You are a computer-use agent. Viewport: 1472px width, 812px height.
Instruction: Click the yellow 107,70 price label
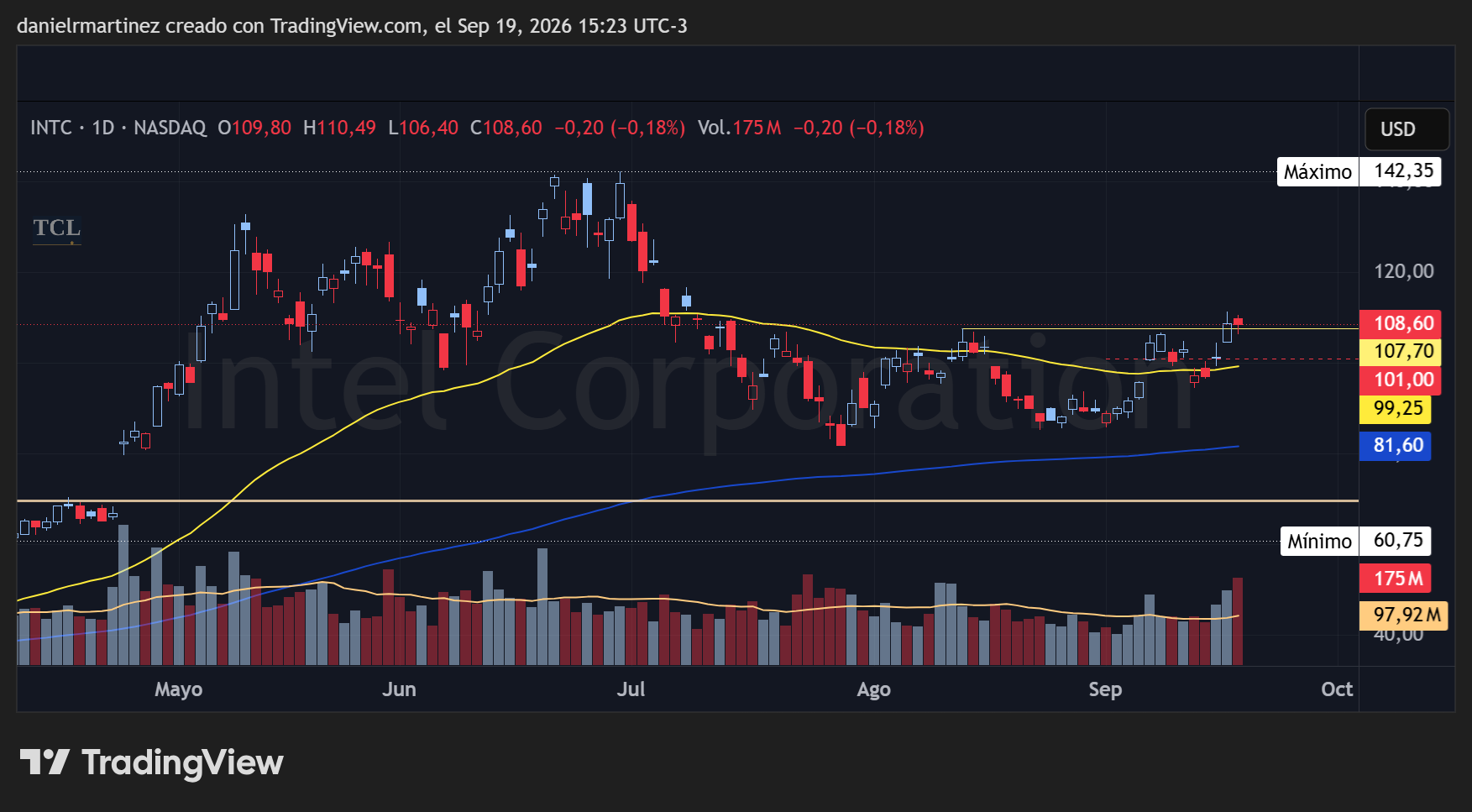click(x=1401, y=351)
